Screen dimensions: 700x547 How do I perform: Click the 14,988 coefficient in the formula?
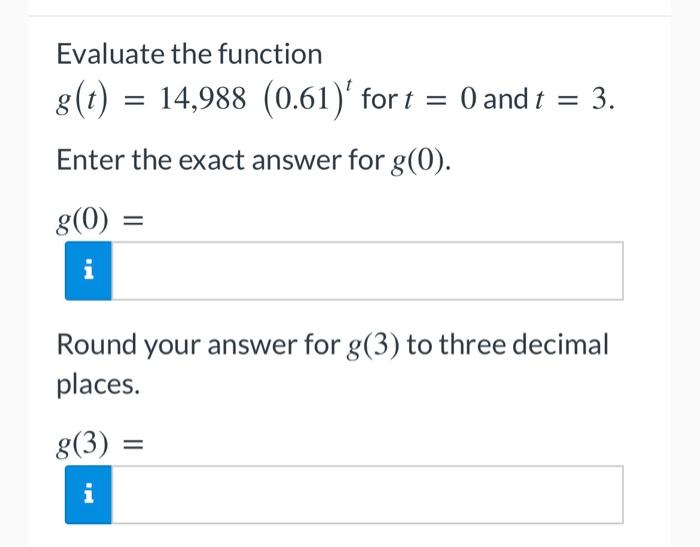click(x=203, y=98)
